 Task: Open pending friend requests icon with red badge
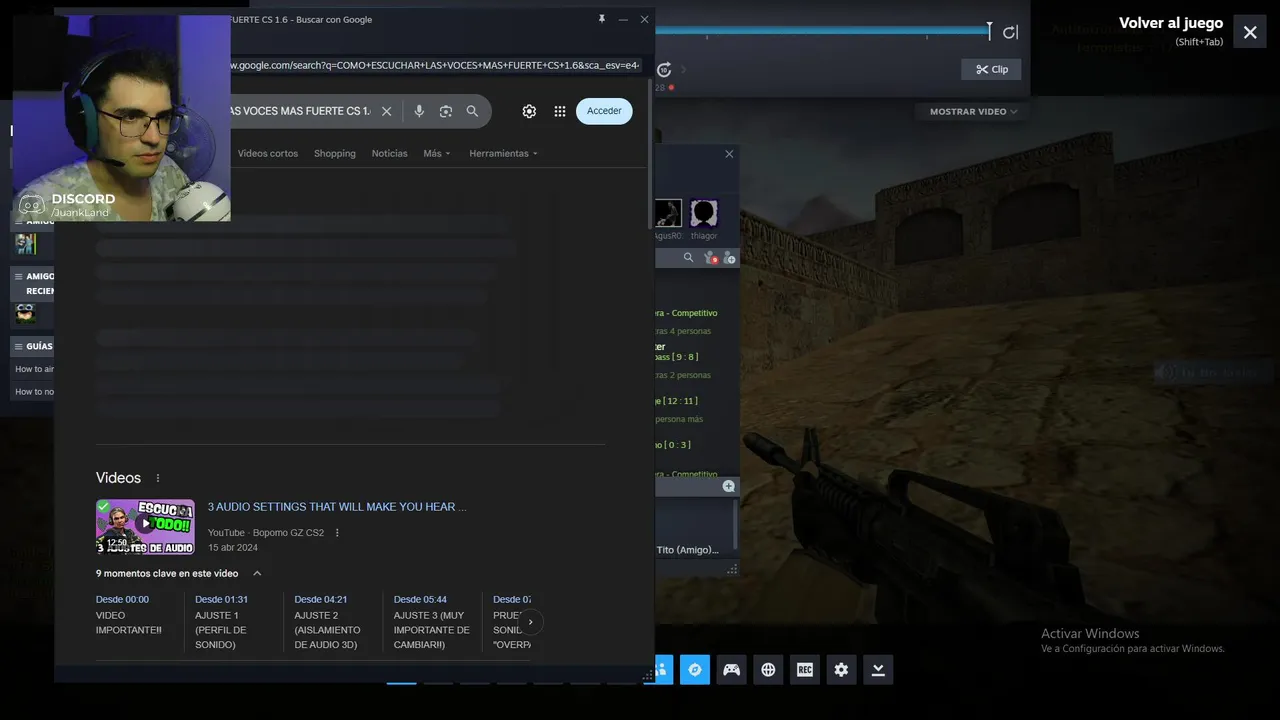(x=710, y=258)
